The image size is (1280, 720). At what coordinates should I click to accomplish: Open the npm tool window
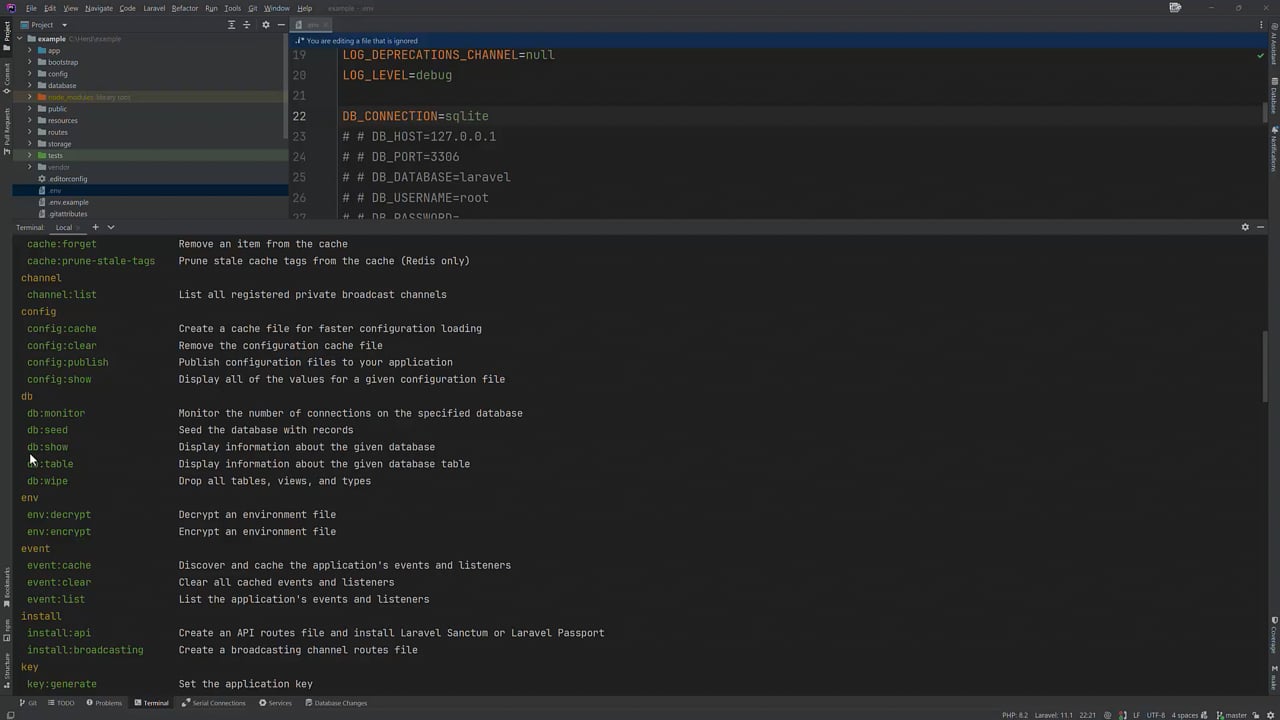tap(6, 630)
